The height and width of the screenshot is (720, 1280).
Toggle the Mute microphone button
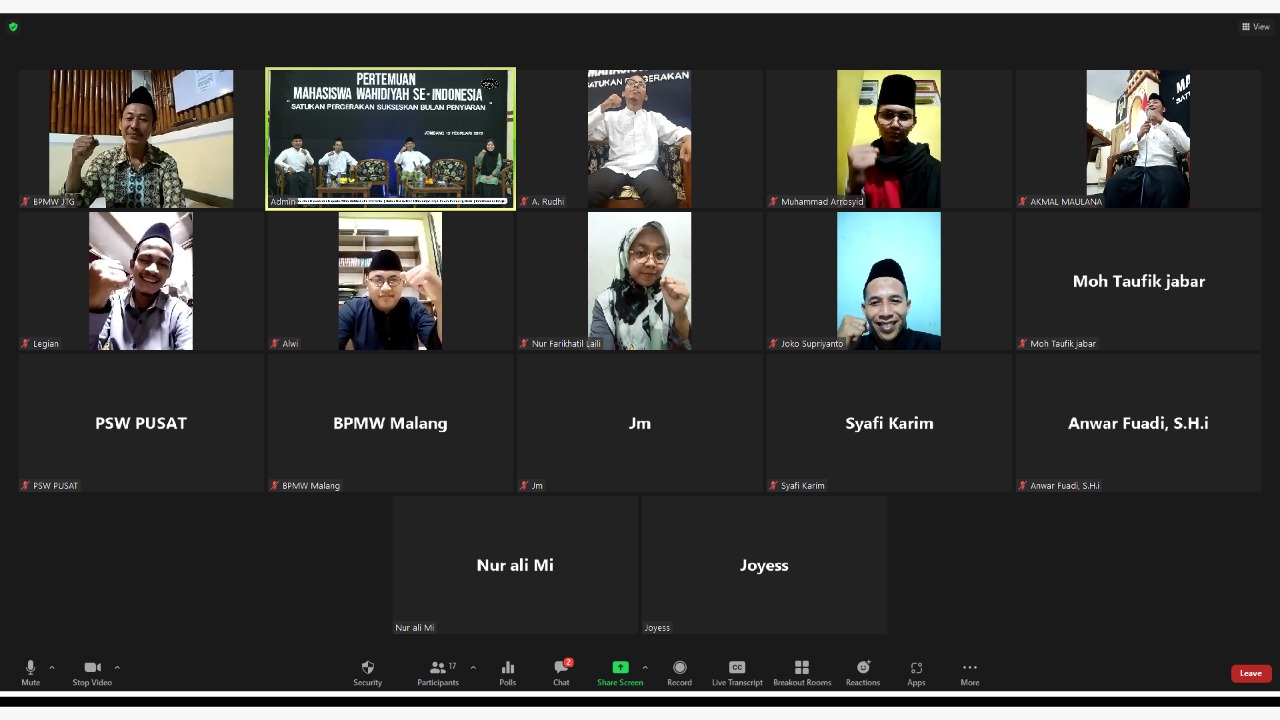(x=30, y=672)
